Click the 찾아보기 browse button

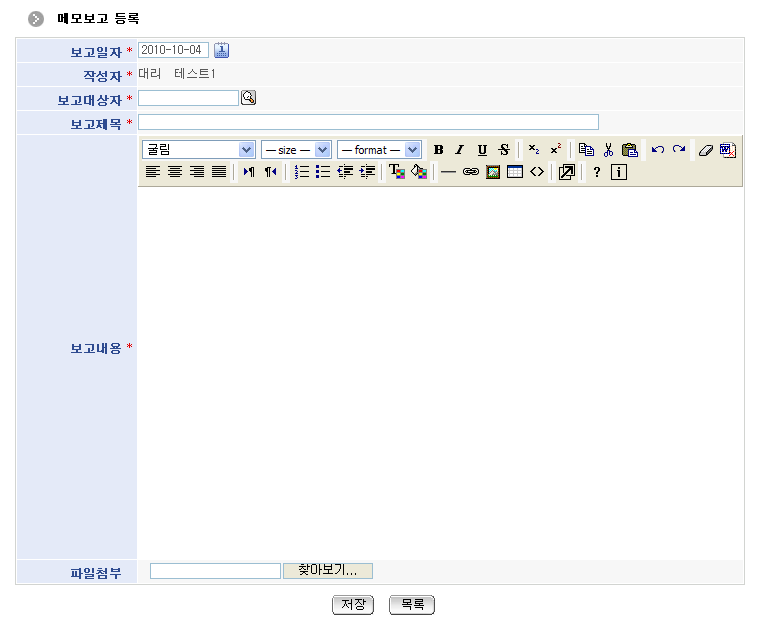click(328, 571)
